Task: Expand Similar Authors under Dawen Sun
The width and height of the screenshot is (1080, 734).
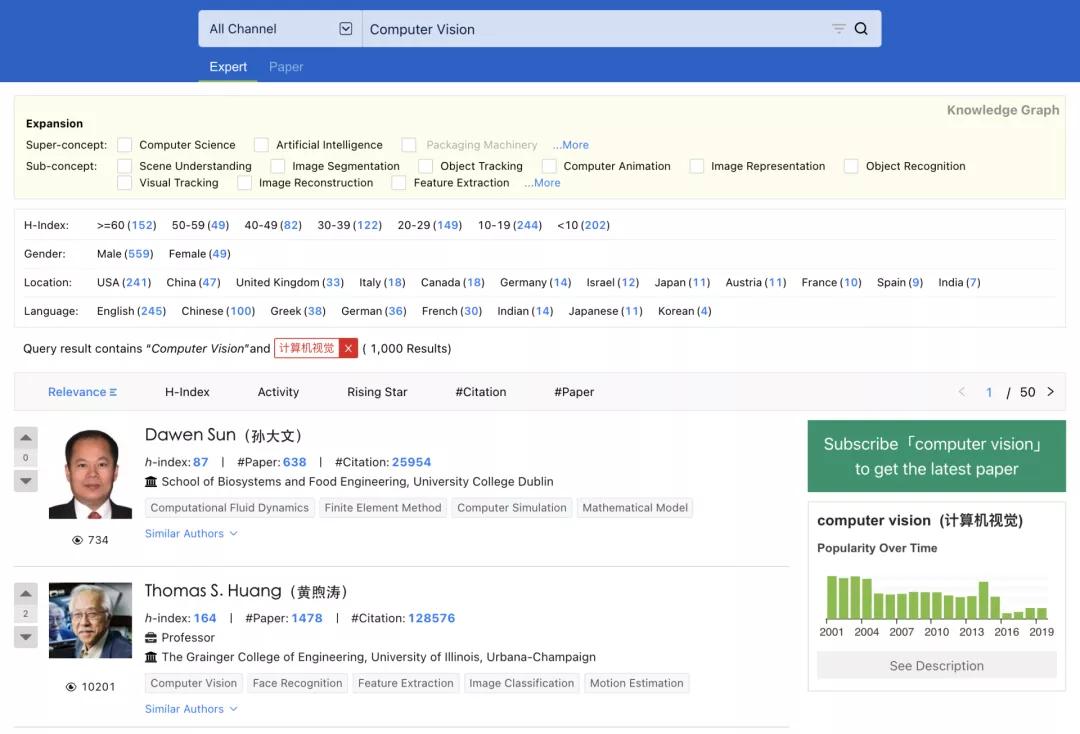Action: click(191, 534)
